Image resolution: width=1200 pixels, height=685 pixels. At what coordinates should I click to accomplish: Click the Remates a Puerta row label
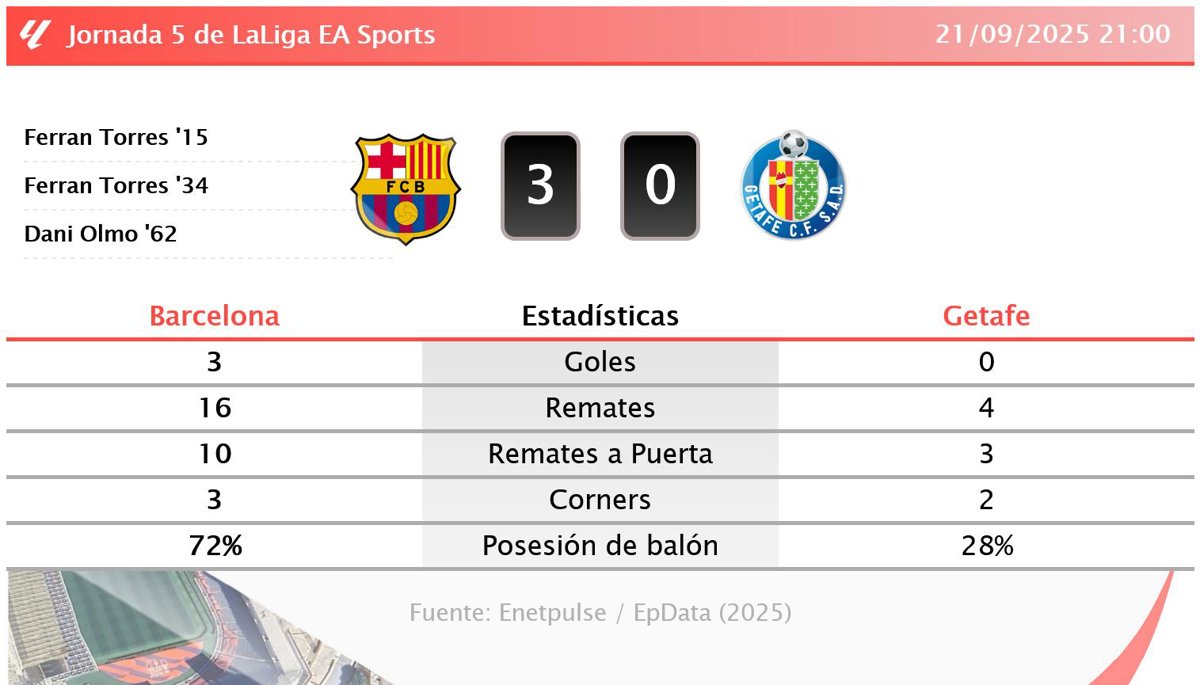(600, 454)
